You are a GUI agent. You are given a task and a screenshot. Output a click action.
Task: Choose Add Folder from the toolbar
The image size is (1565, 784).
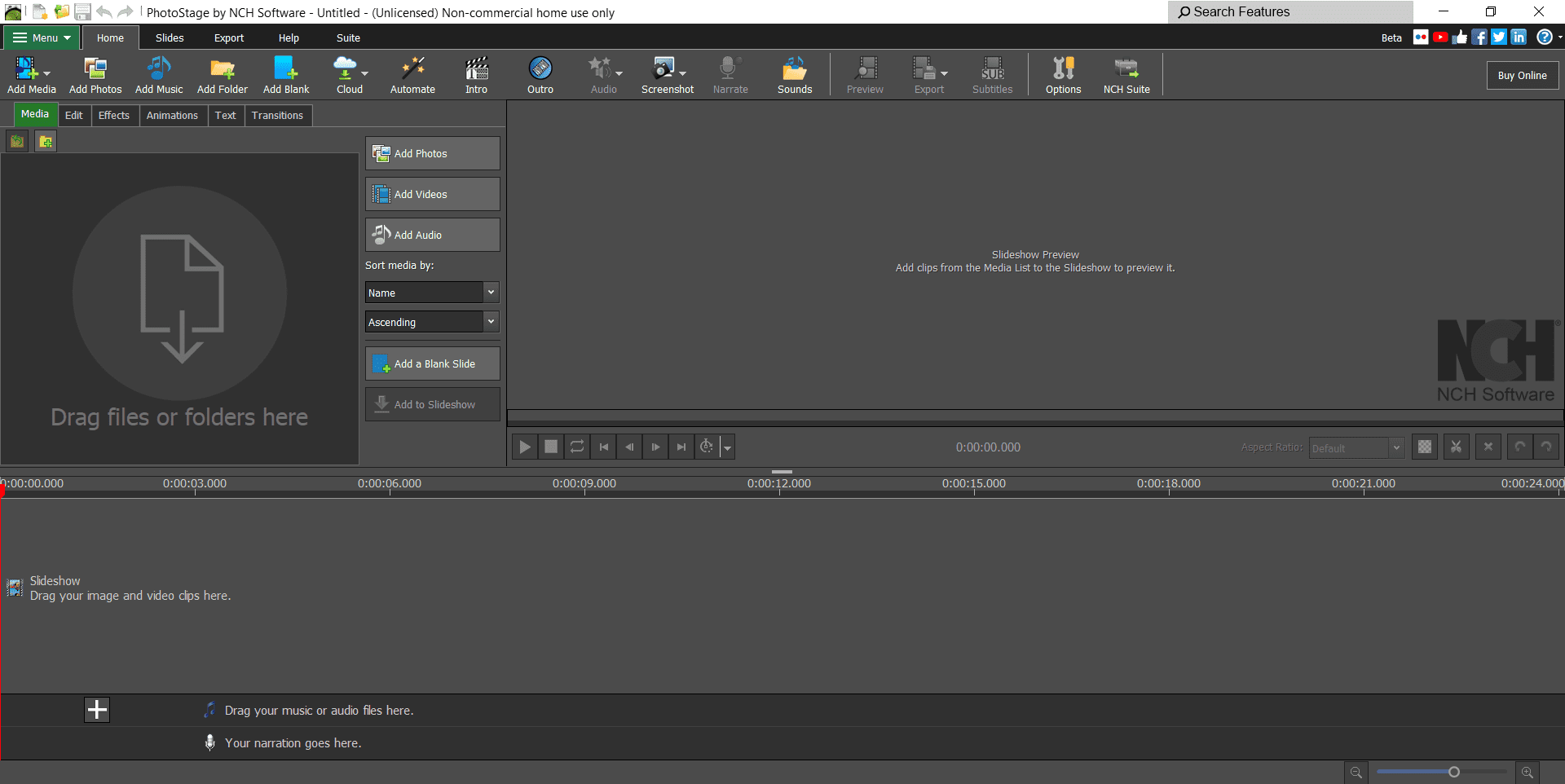(x=223, y=75)
